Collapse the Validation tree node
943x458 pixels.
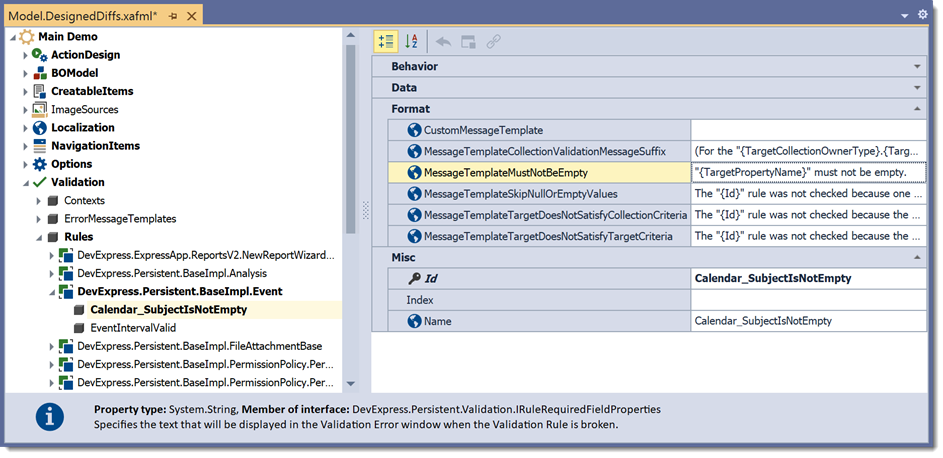[x=26, y=183]
